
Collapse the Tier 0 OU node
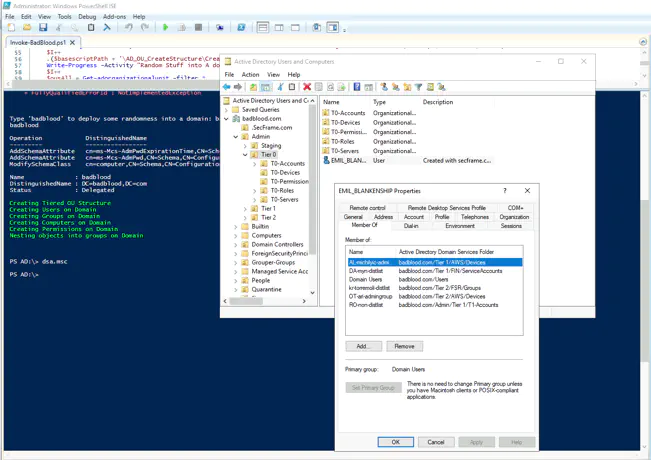245,154
